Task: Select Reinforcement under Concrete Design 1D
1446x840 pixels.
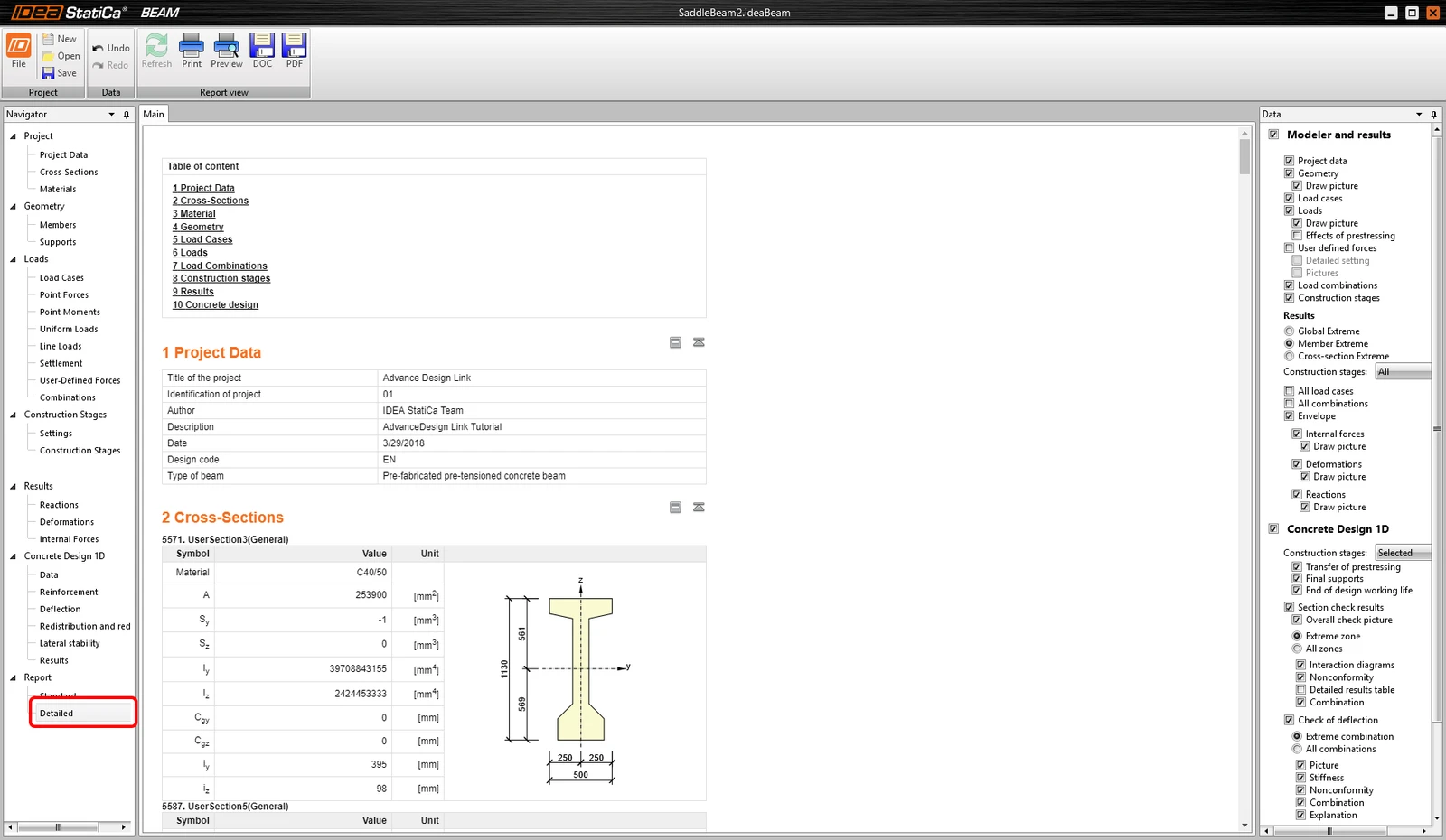Action: (69, 593)
